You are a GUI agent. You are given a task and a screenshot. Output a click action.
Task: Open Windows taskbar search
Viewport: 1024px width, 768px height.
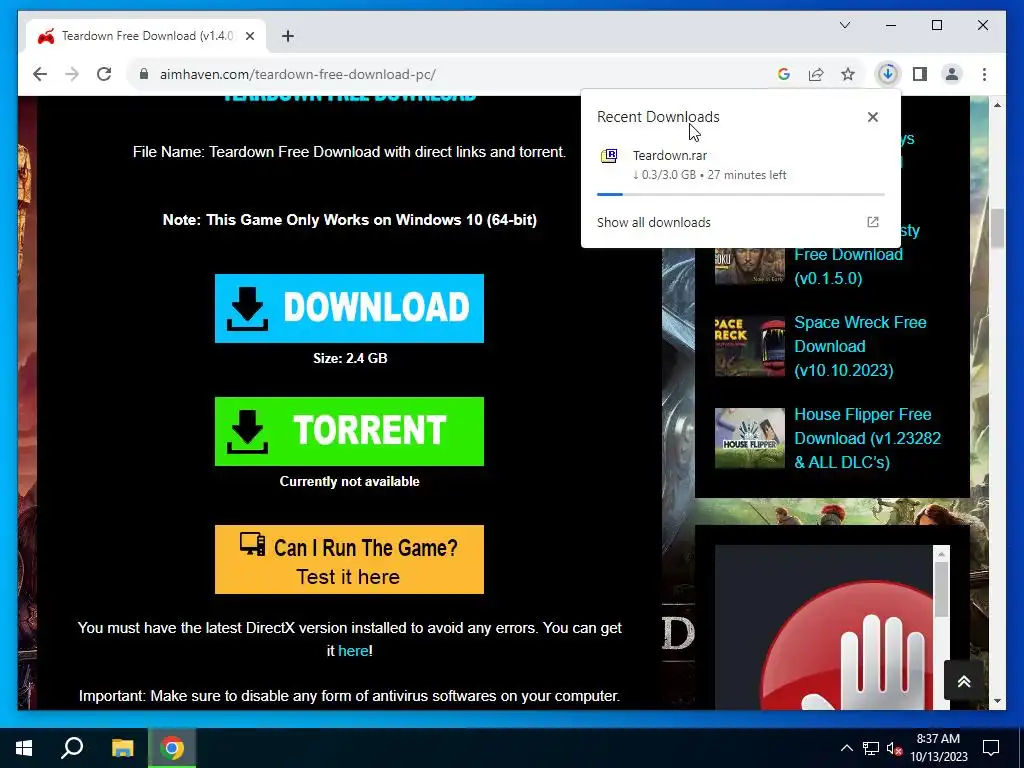(72, 748)
